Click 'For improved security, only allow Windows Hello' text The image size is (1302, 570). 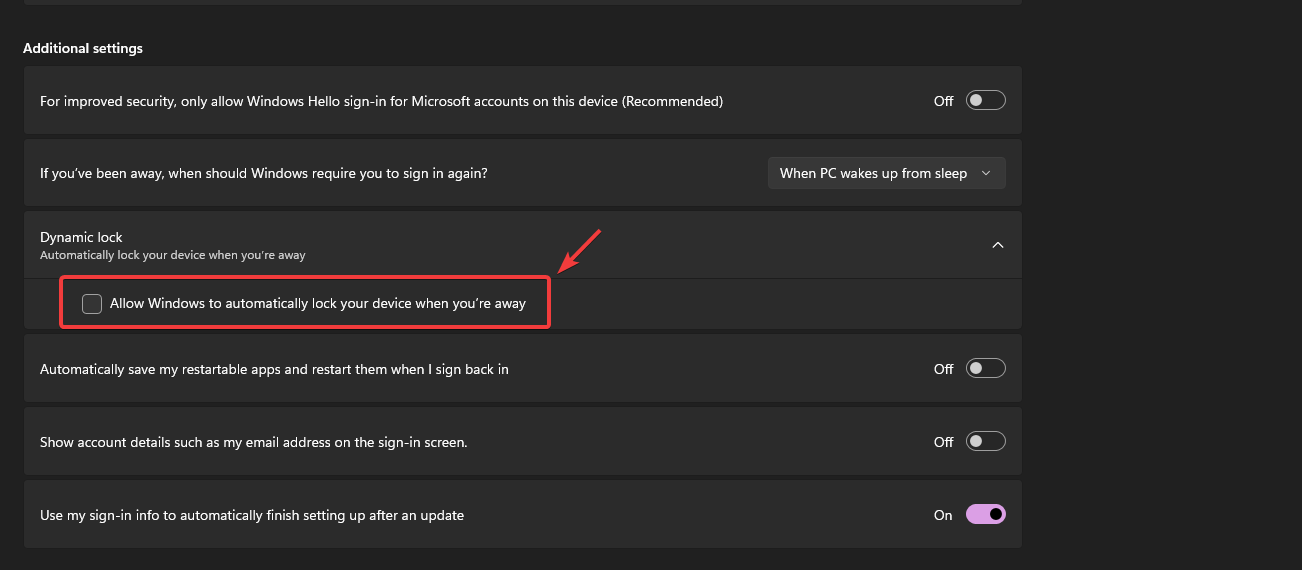381,101
